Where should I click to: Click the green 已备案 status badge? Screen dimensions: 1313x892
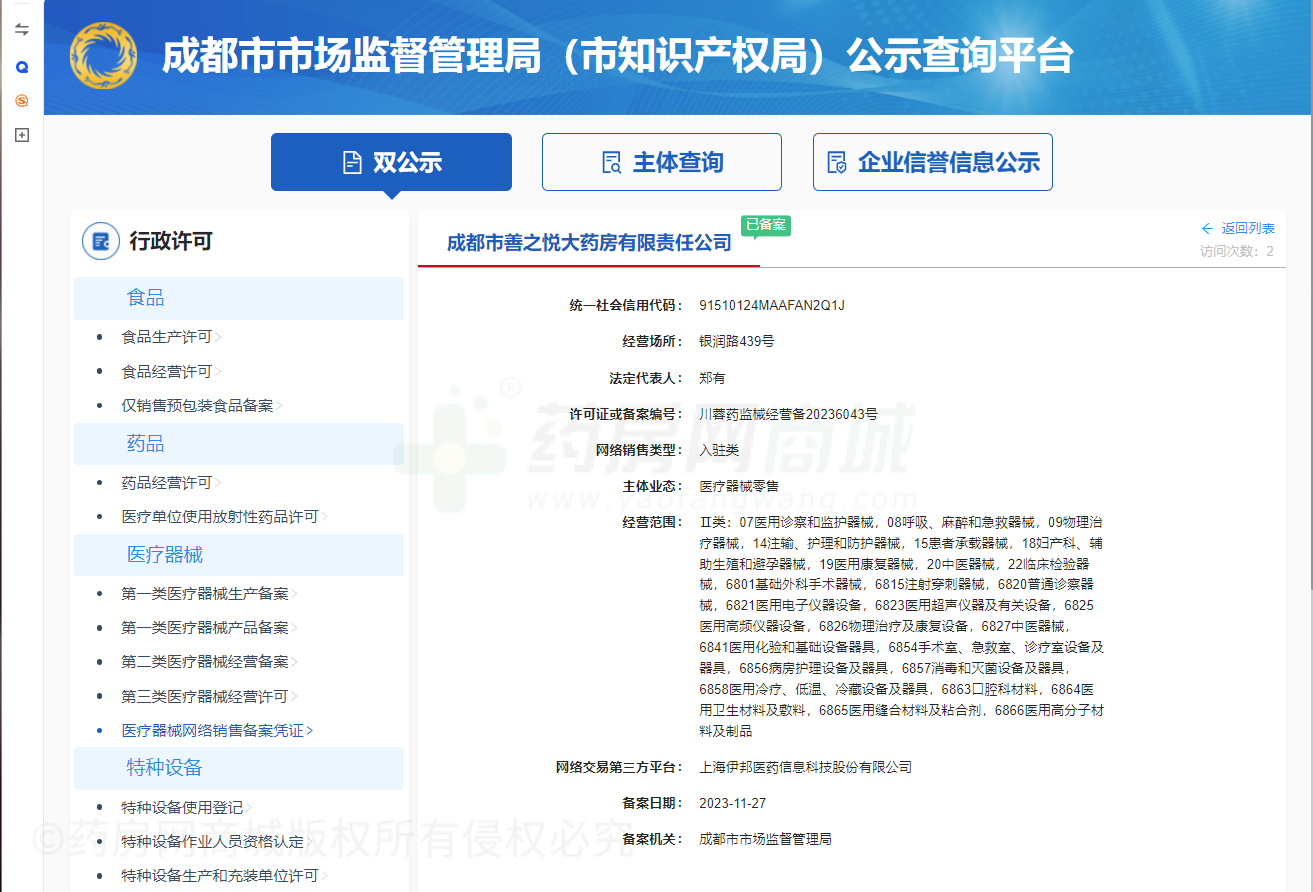[x=765, y=225]
